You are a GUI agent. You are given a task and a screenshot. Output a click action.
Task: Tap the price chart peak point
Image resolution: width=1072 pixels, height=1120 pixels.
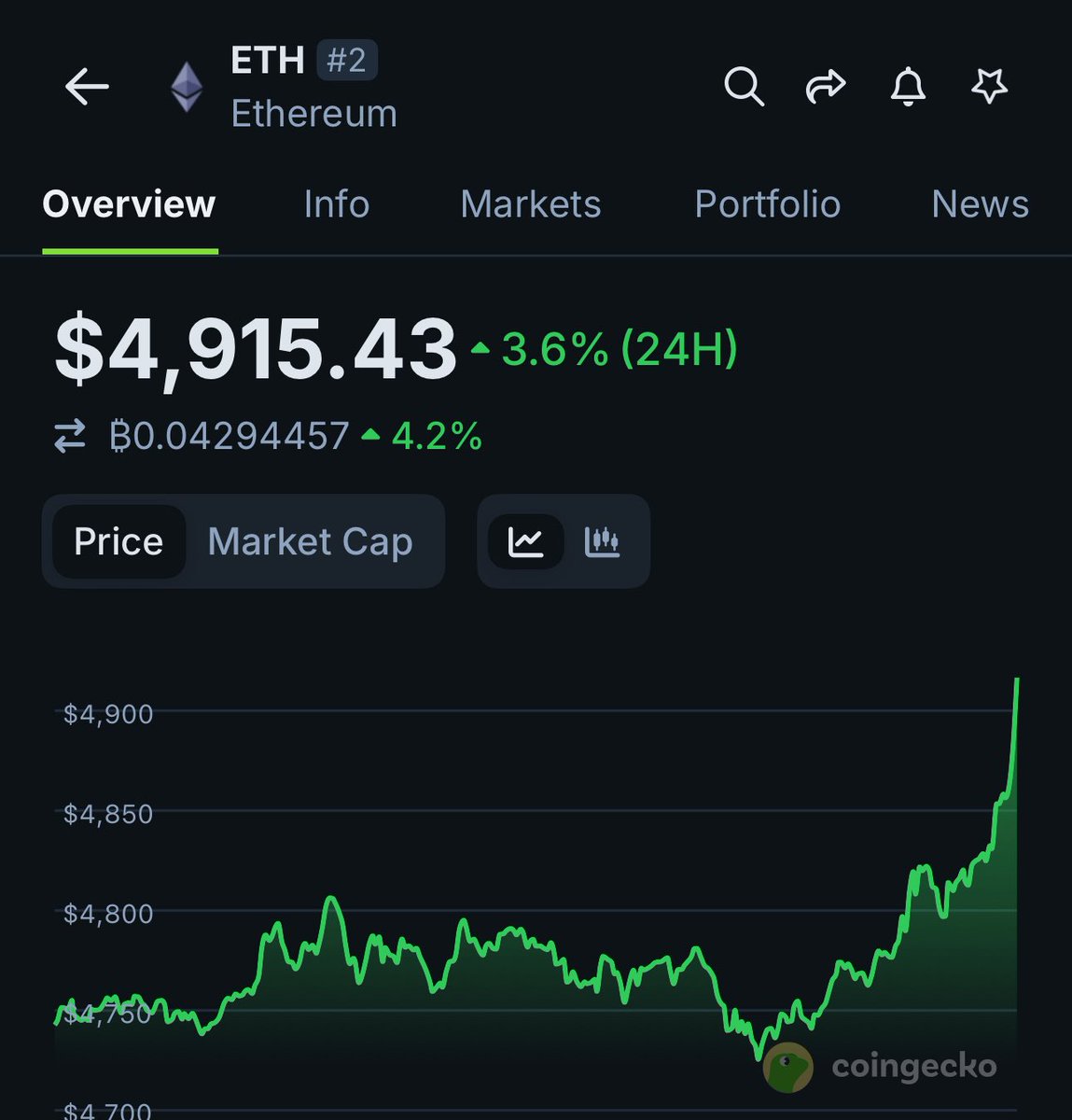coord(1017,680)
